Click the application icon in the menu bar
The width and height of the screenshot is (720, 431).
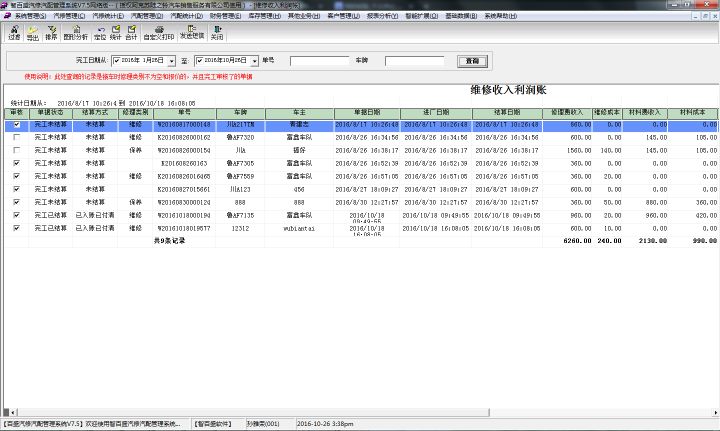7,16
